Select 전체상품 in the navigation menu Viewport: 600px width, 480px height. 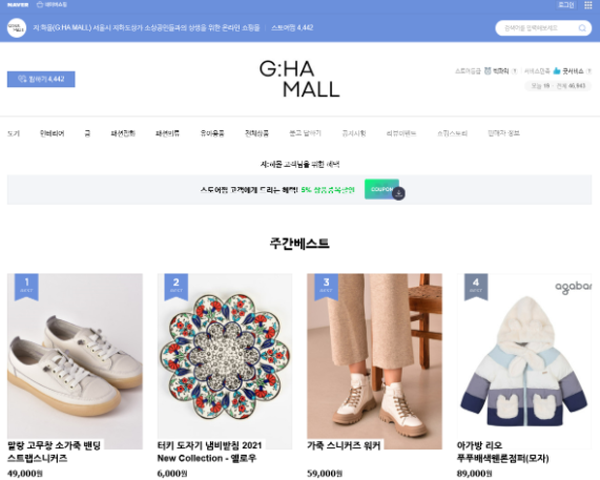[257, 133]
